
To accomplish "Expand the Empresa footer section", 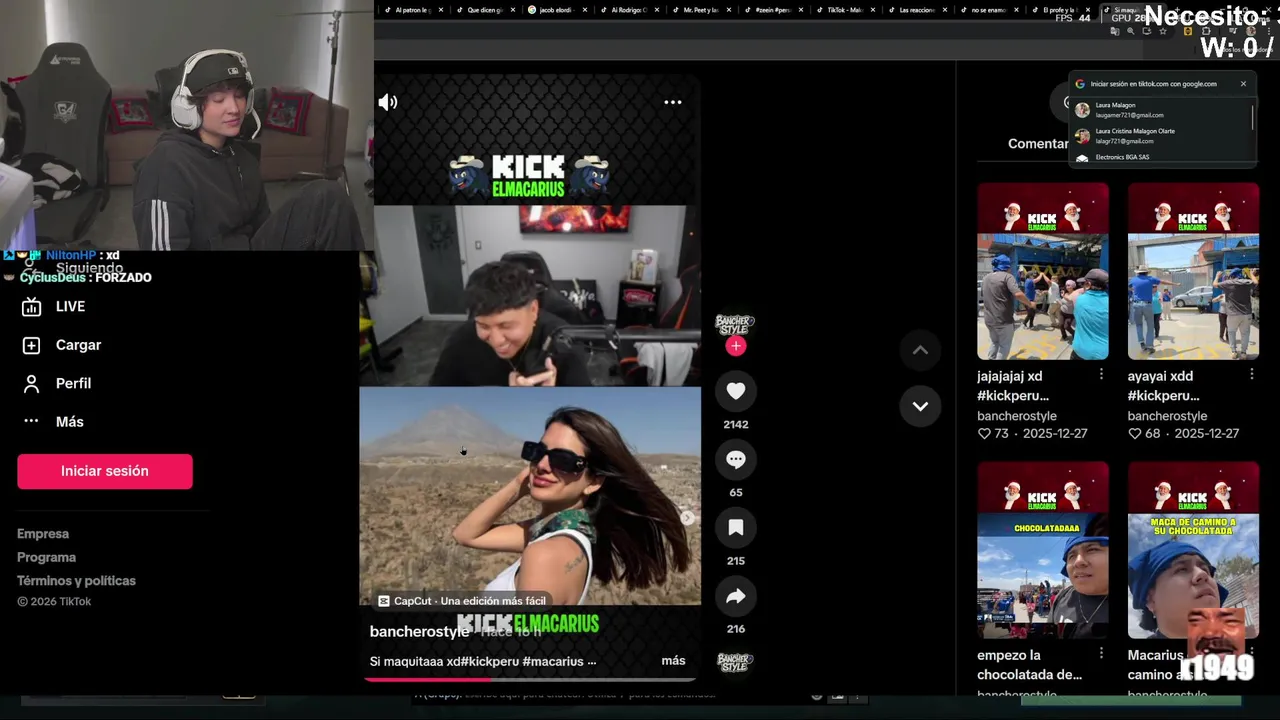I will tap(43, 534).
